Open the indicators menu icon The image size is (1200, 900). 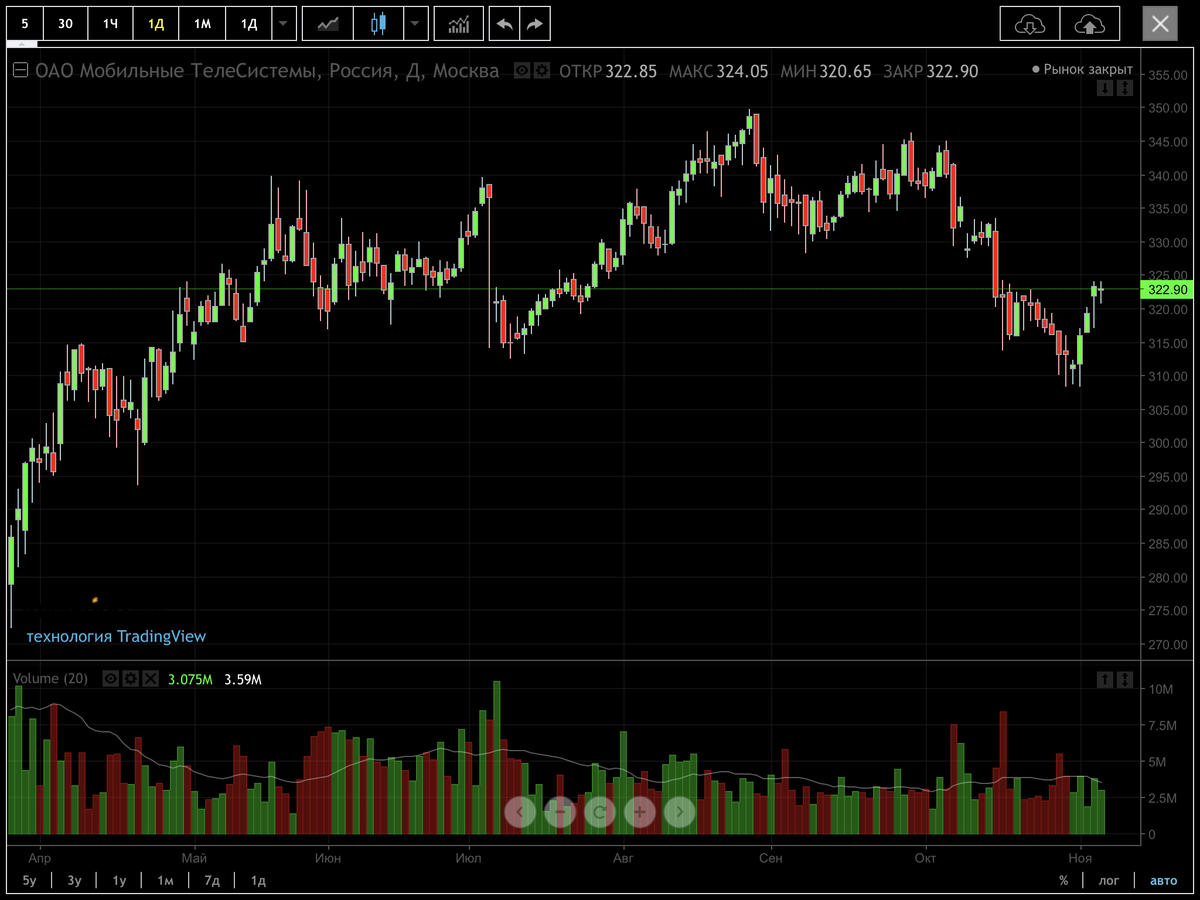[x=459, y=24]
